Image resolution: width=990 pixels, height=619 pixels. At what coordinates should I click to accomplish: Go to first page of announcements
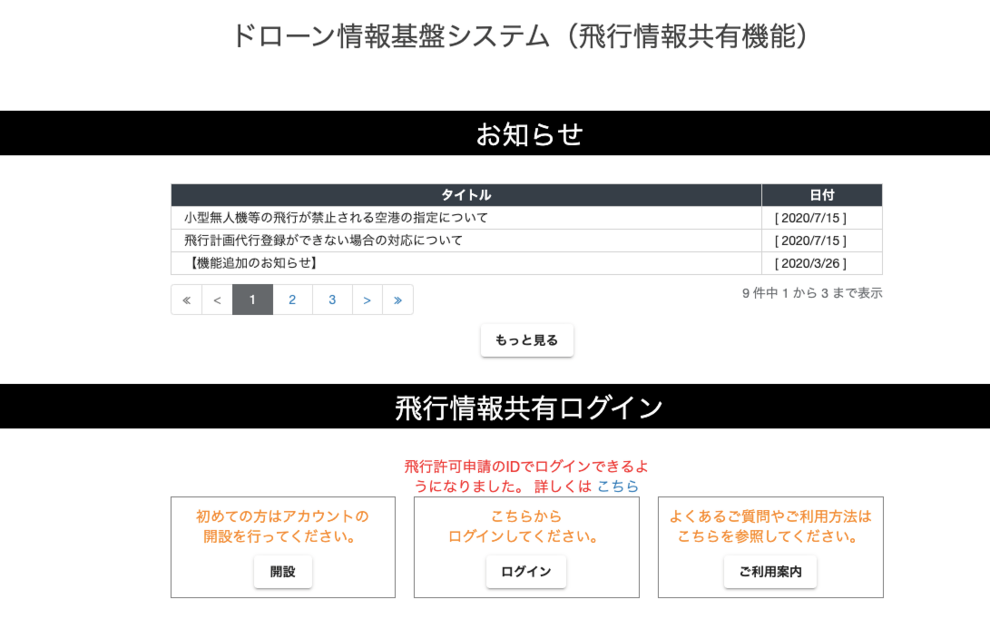point(187,300)
